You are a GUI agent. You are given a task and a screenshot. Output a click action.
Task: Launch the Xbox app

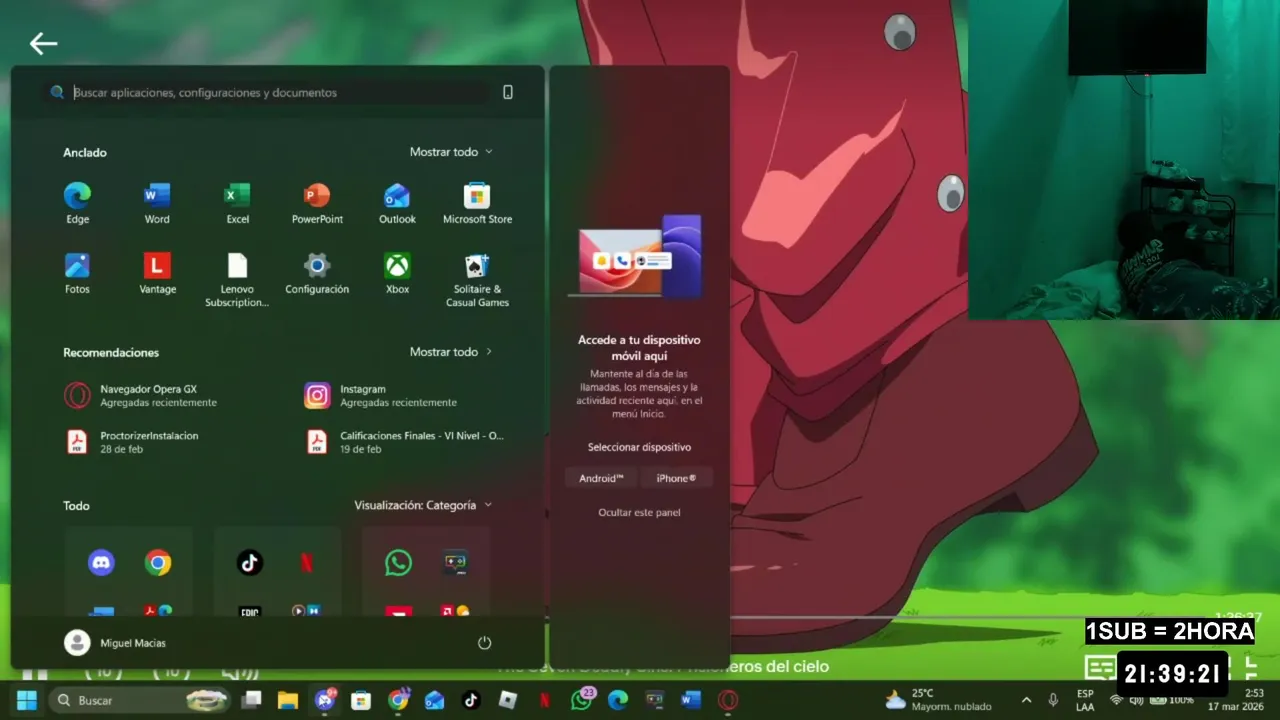(397, 274)
